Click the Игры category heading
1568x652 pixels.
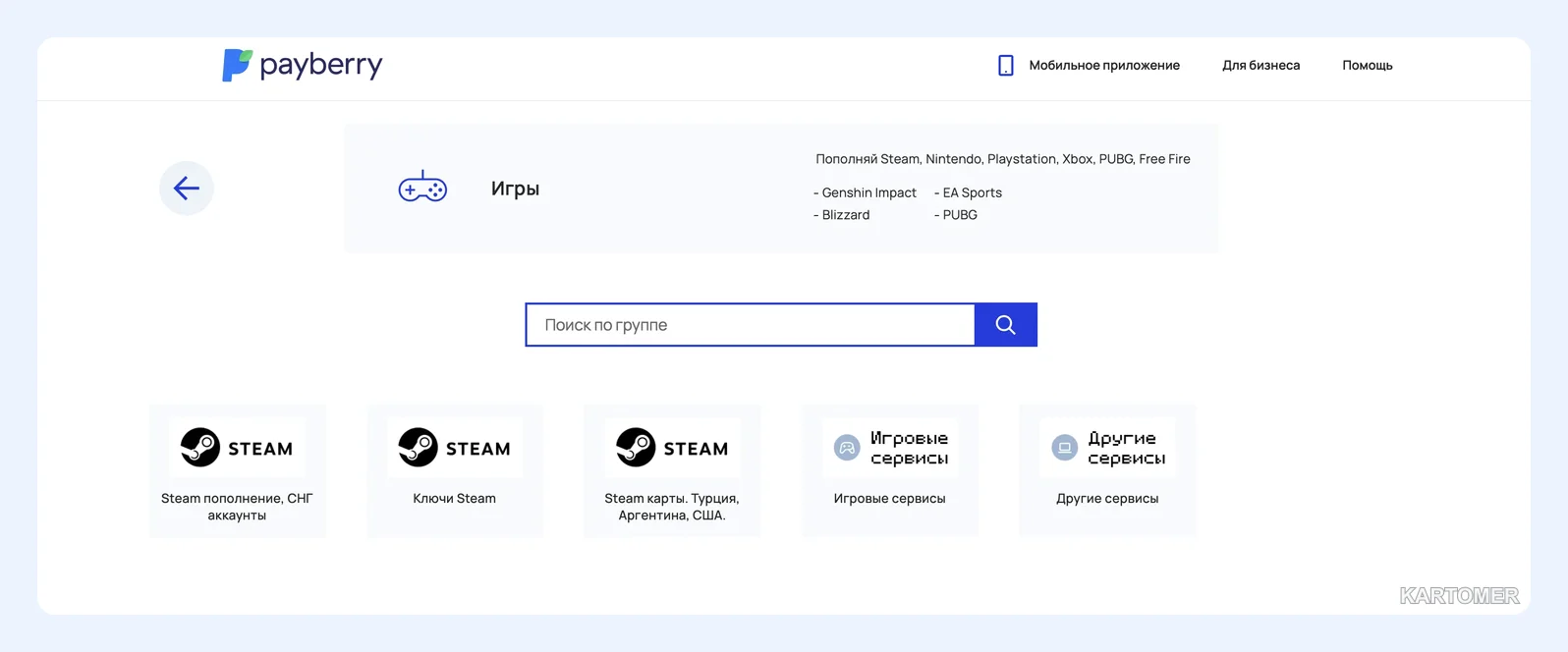point(515,189)
